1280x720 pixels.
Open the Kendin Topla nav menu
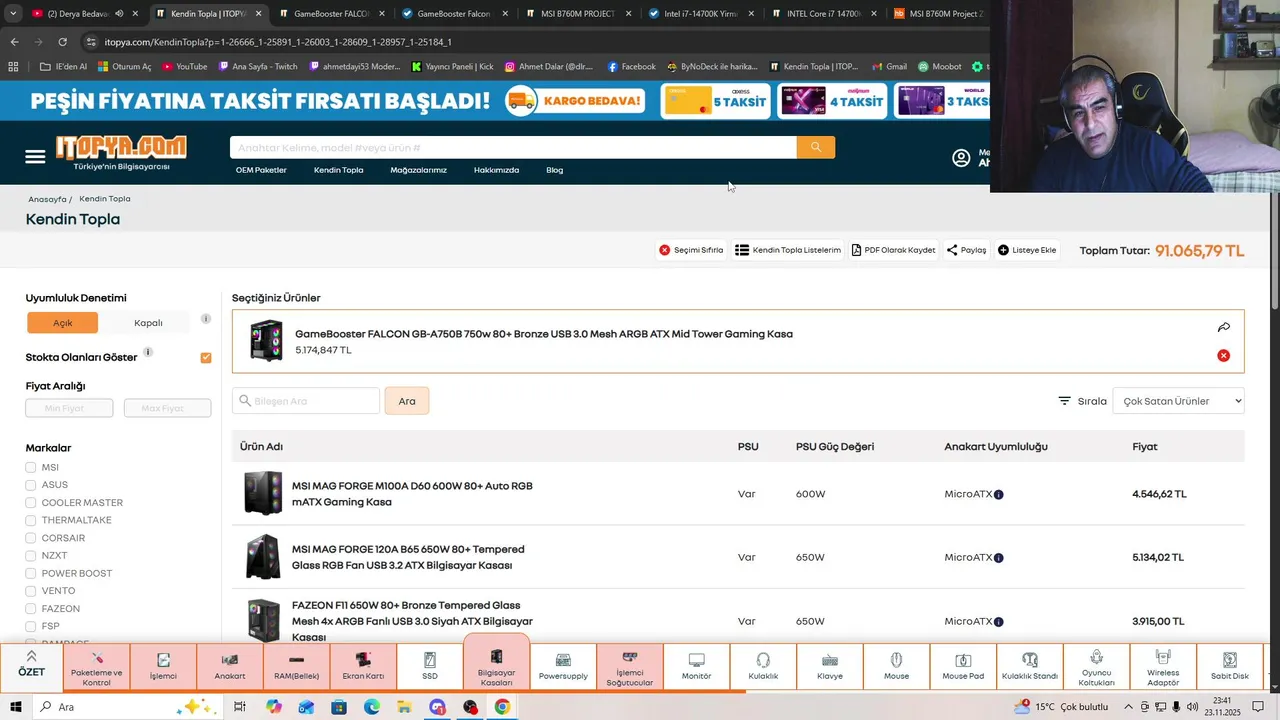[x=338, y=170]
